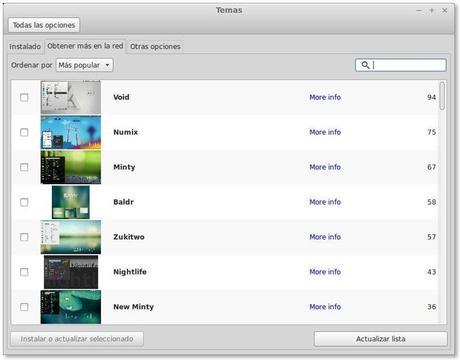This screenshot has width=460, height=360.
Task: Open the Más popular sort dropdown
Action: [x=84, y=65]
